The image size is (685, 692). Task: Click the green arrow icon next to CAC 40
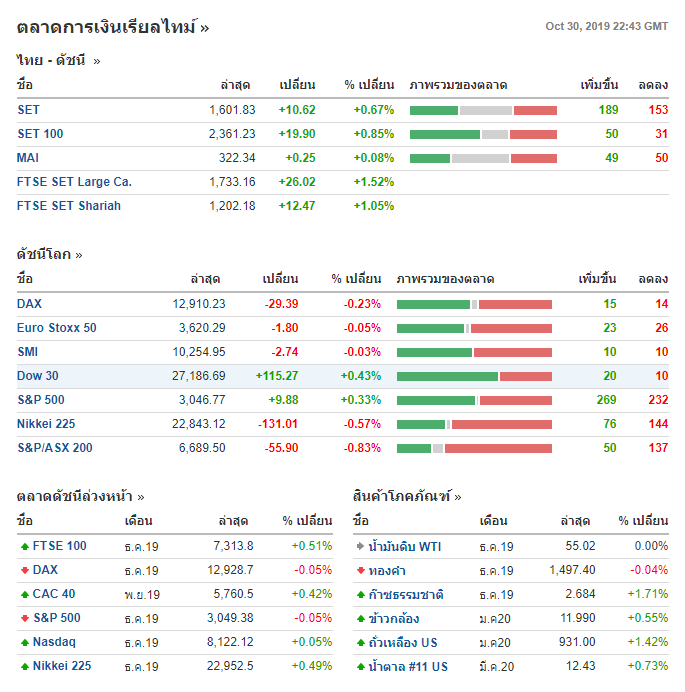tap(24, 594)
